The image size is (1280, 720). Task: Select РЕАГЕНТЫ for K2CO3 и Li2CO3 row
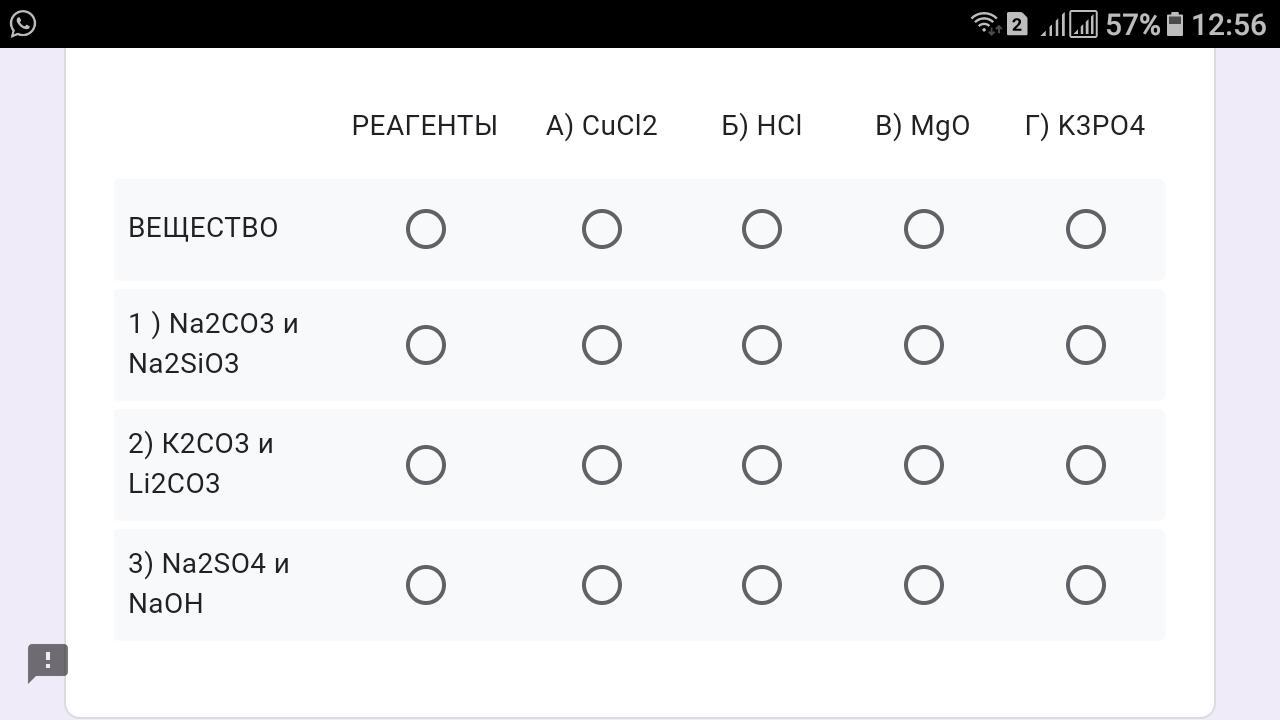pyautogui.click(x=426, y=465)
